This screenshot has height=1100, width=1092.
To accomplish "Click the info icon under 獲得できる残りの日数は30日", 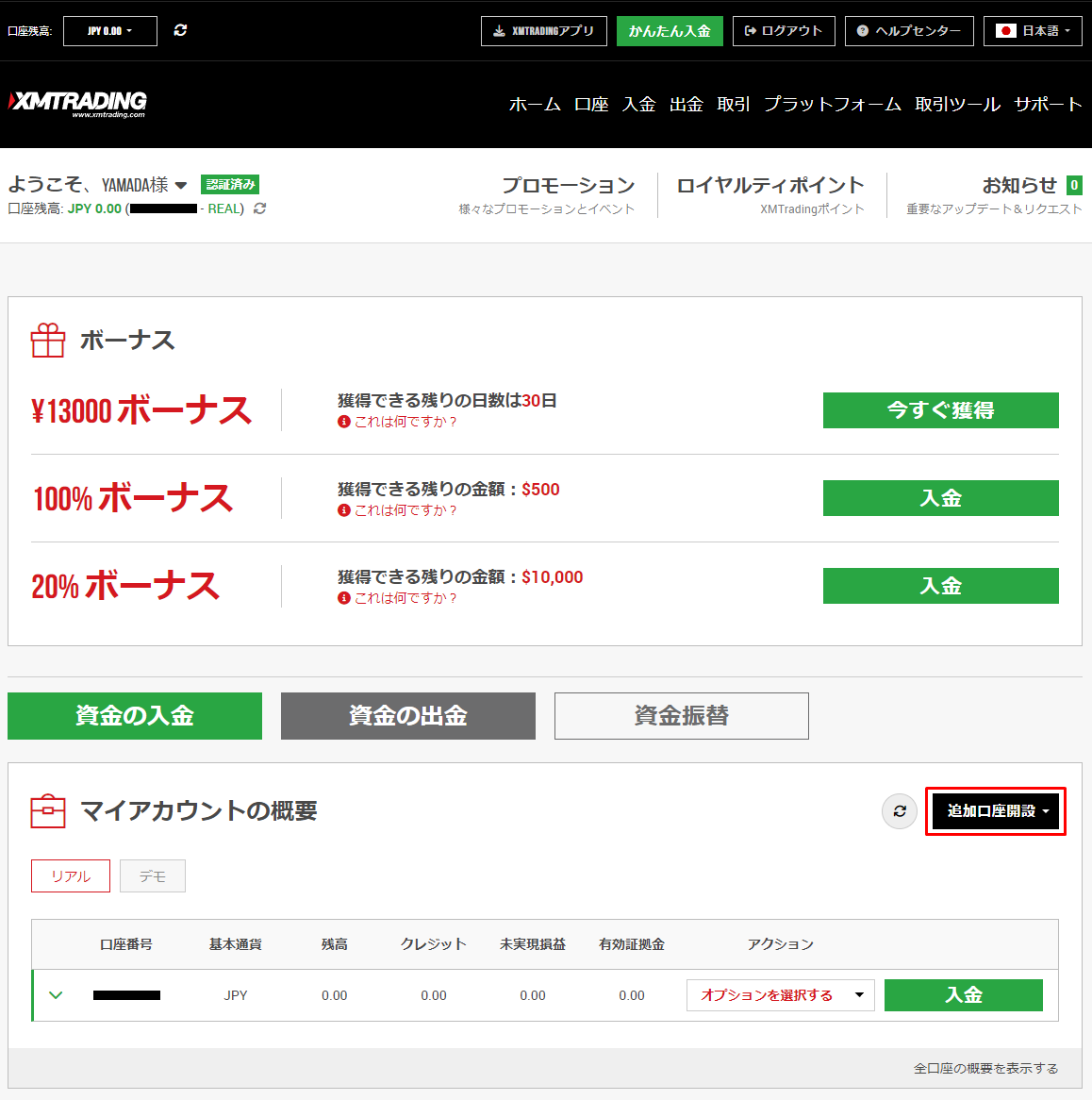I will [343, 422].
